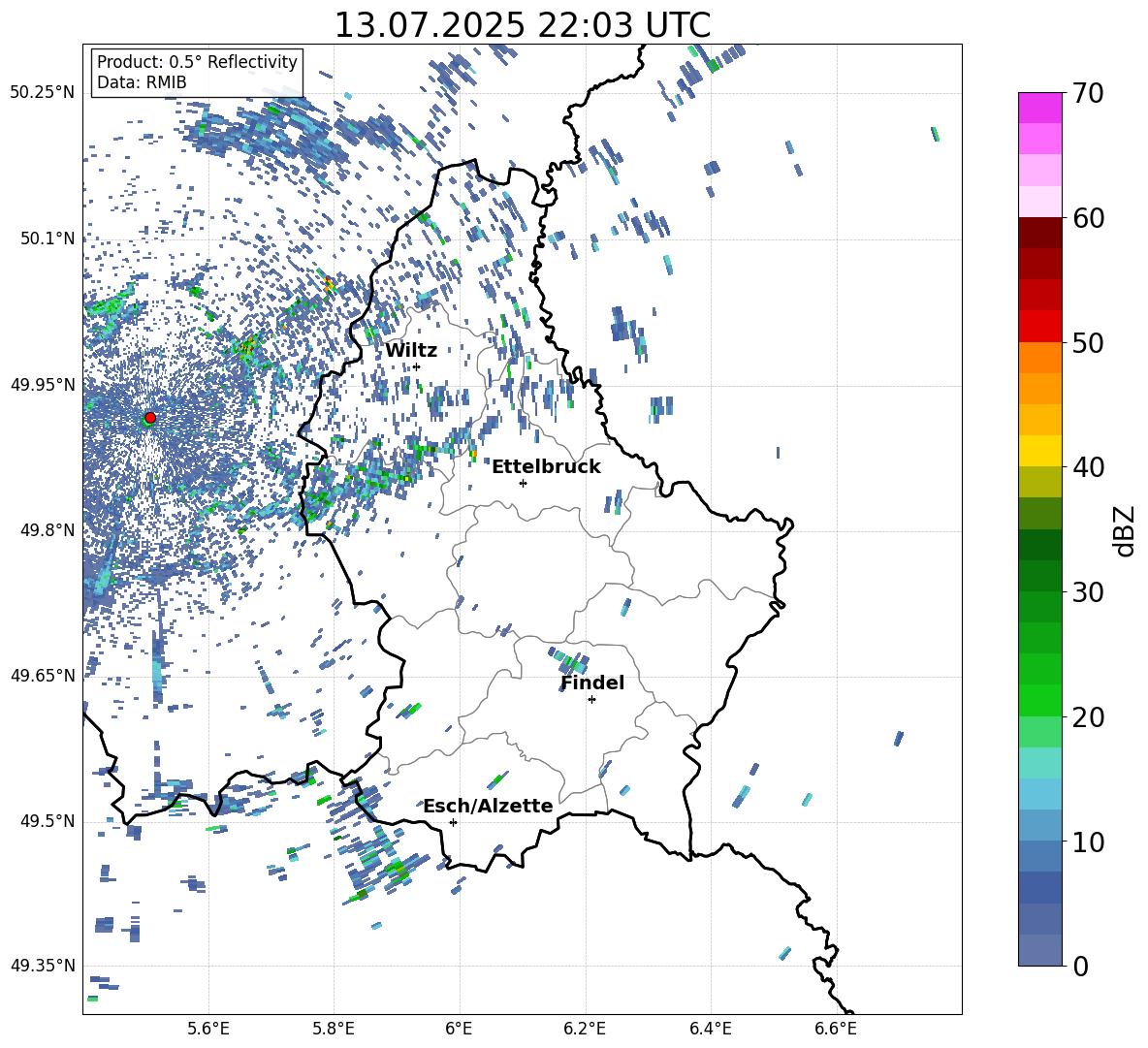Screen dimensions: 1148x1048
Task: Click the 'Data: RMIB' text
Action: 142,82
